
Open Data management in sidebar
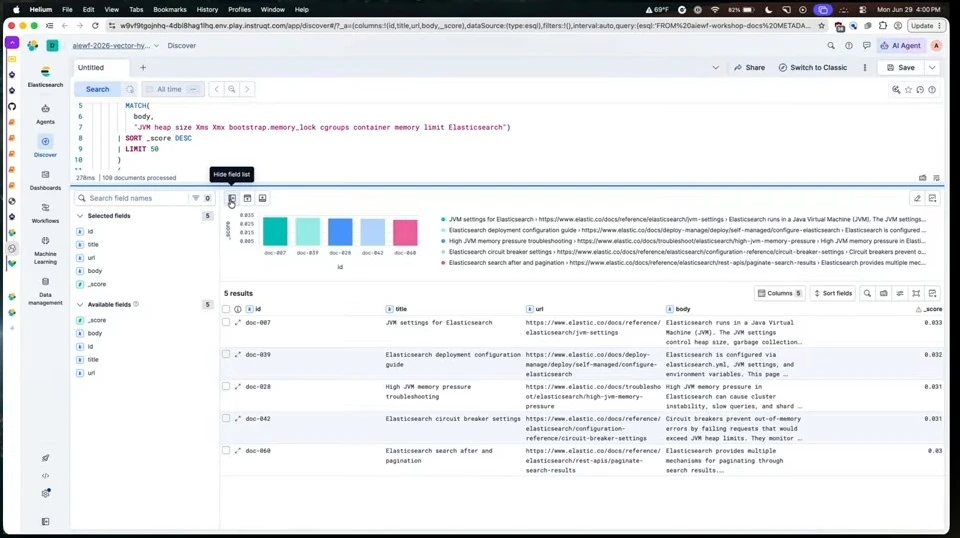coord(45,291)
